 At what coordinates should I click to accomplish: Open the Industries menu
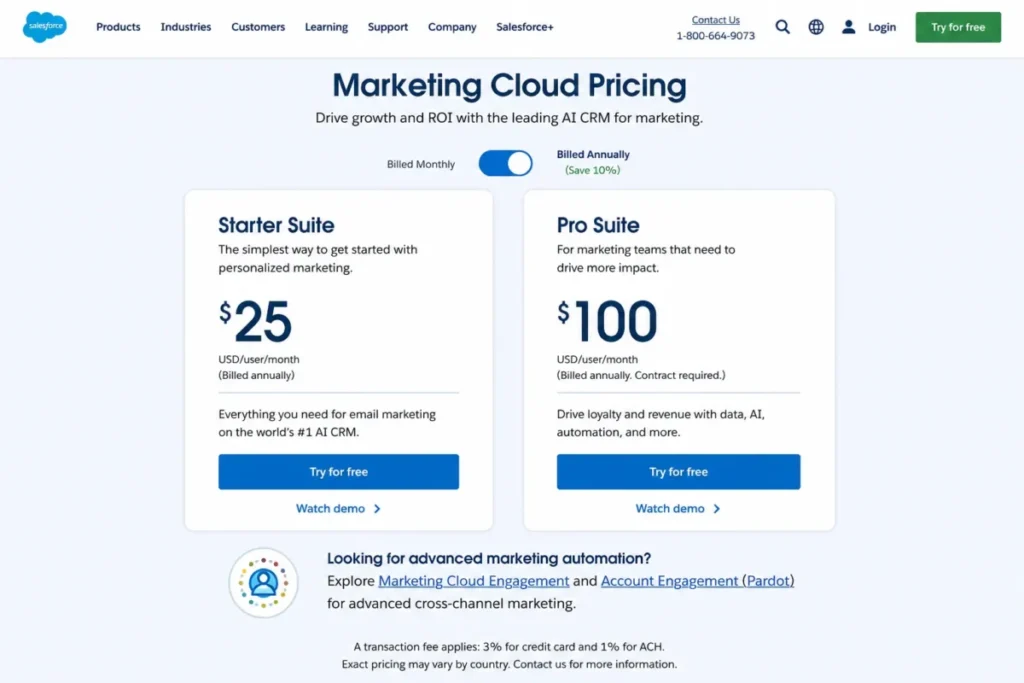point(186,27)
